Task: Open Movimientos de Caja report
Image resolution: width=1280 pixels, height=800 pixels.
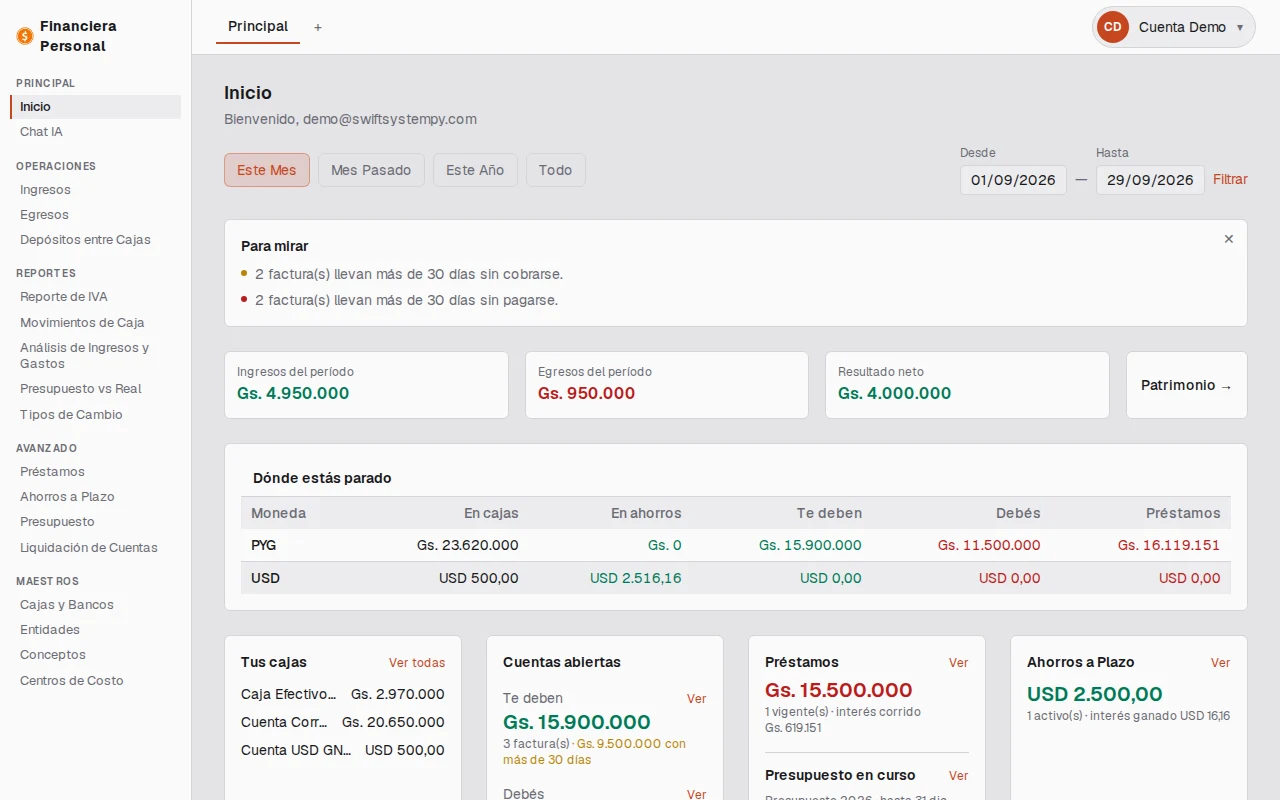Action: (96, 323)
